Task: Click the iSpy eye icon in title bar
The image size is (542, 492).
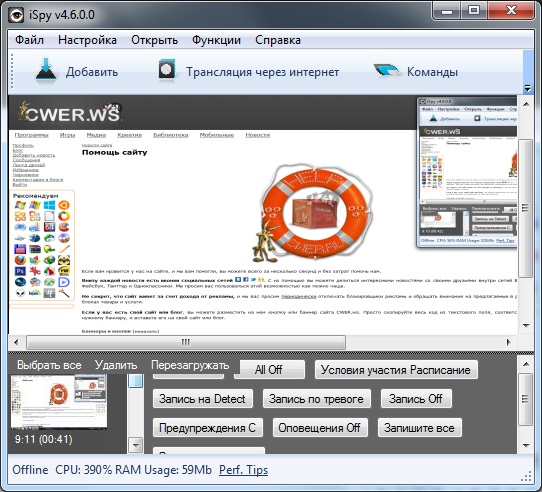Action: tap(16, 15)
